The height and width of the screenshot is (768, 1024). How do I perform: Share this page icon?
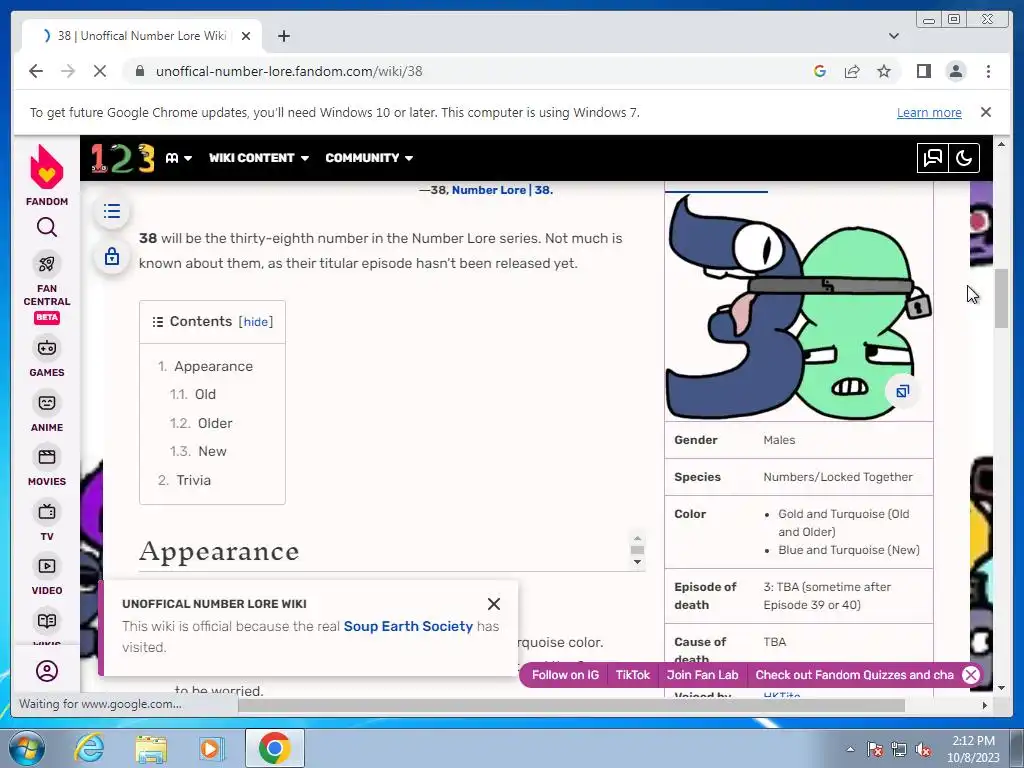pos(852,71)
